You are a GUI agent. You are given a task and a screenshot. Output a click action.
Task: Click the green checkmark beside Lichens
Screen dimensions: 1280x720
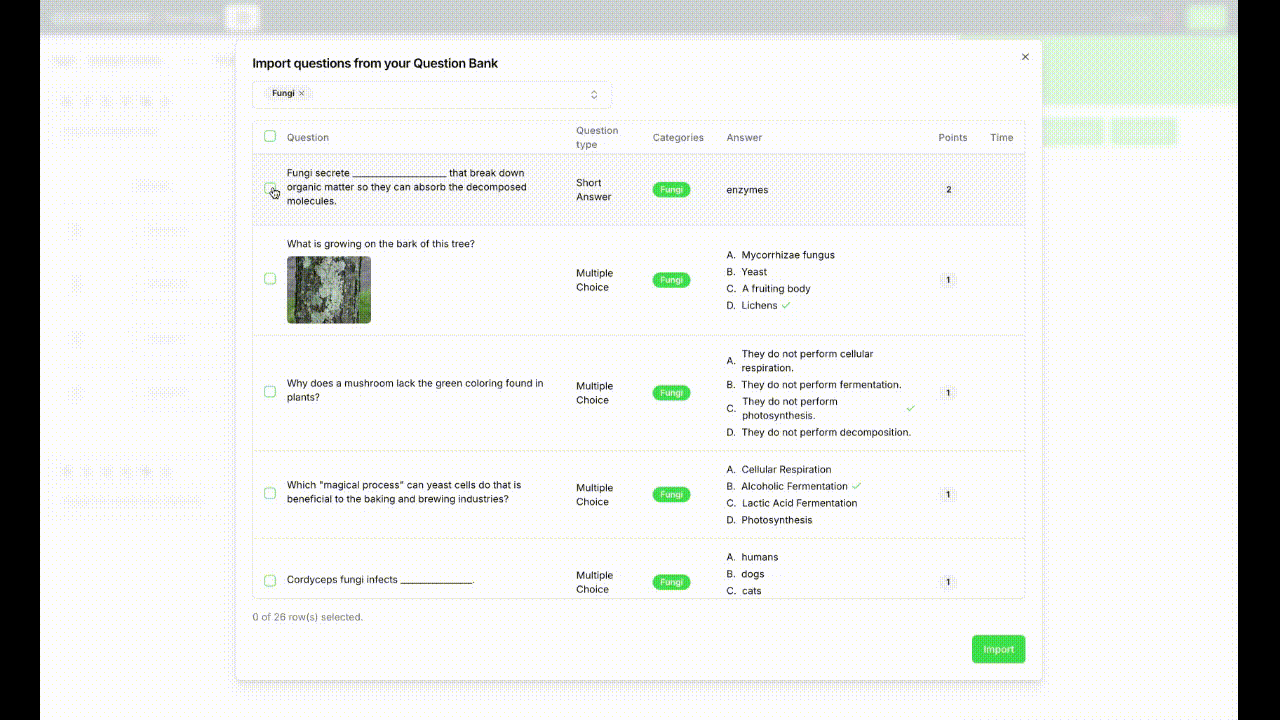pos(786,305)
